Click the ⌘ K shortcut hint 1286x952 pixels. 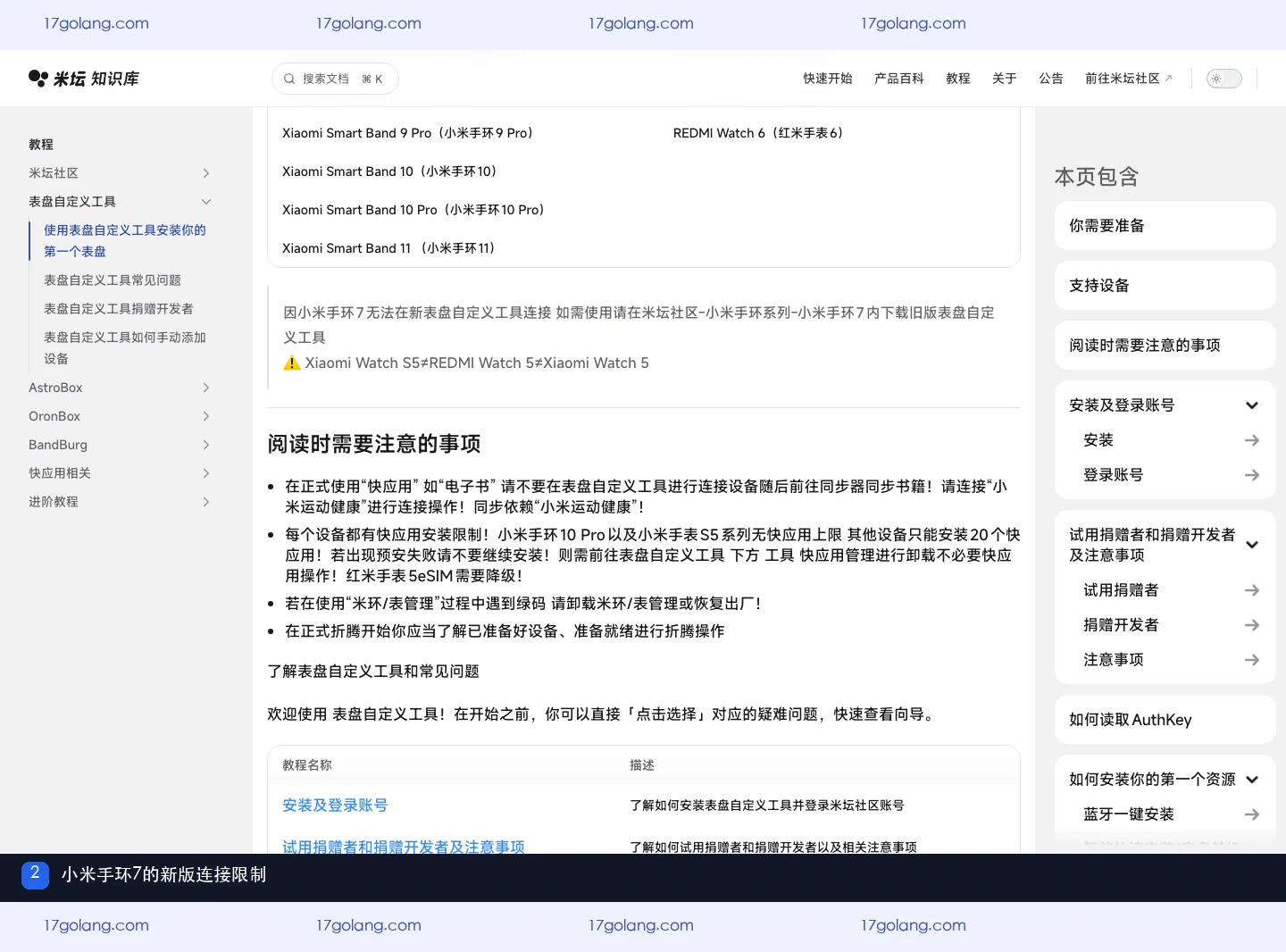click(x=372, y=79)
